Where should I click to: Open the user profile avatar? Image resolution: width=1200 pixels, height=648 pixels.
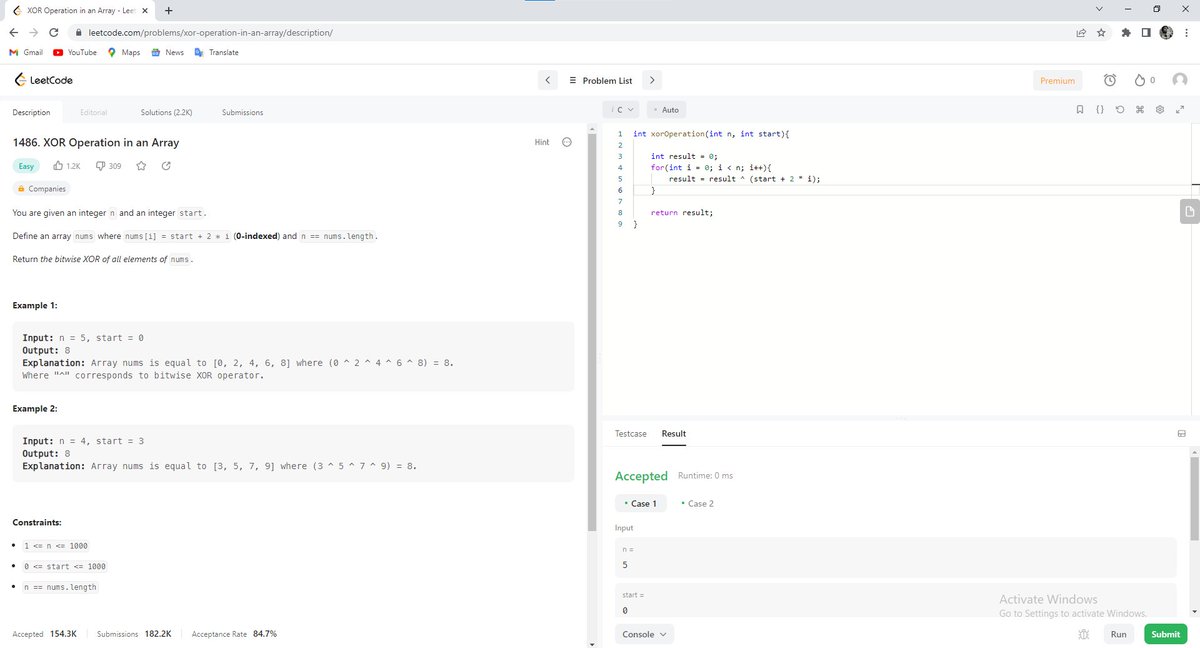(1180, 80)
